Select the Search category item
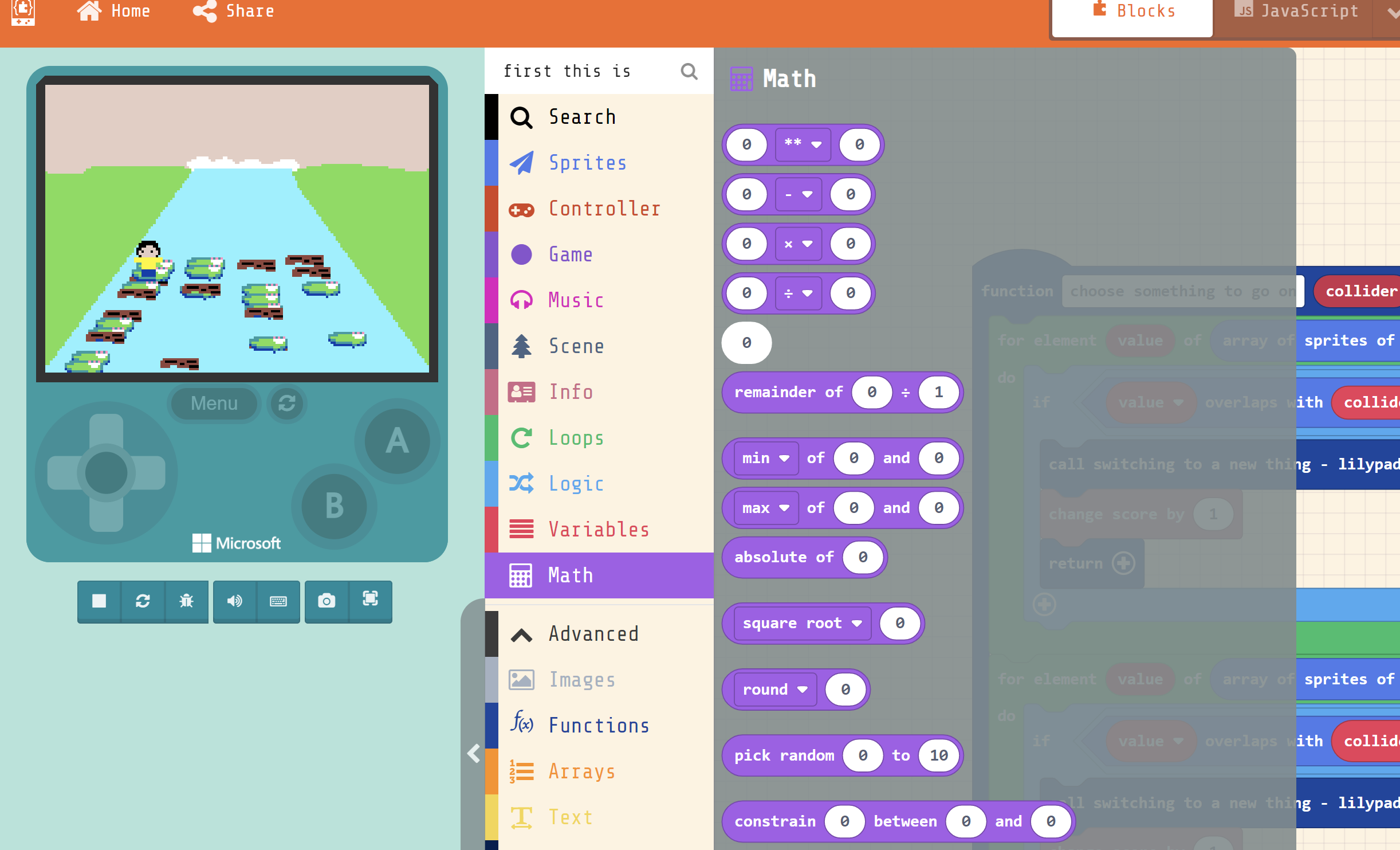Image resolution: width=1400 pixels, height=850 pixels. coord(599,117)
